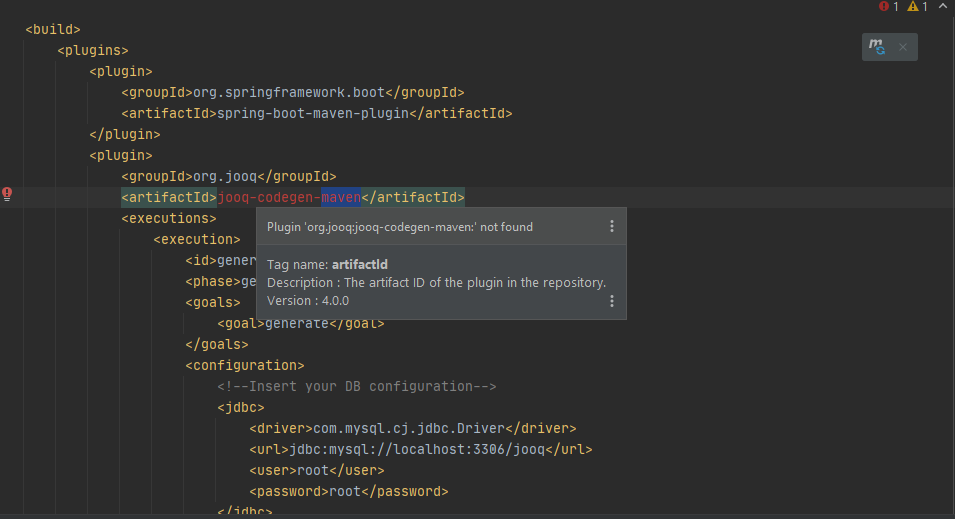Click the <phase> tag line

[220, 281]
